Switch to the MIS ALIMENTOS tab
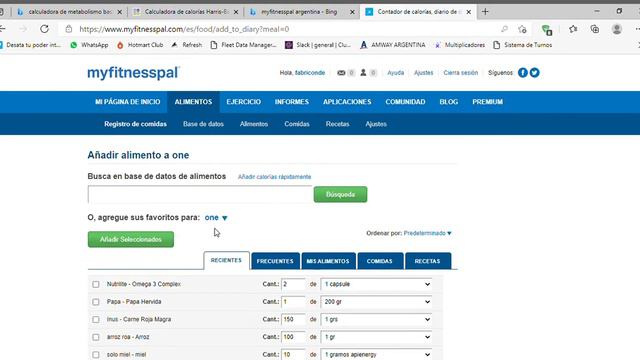Image resolution: width=640 pixels, height=360 pixels. coord(328,261)
